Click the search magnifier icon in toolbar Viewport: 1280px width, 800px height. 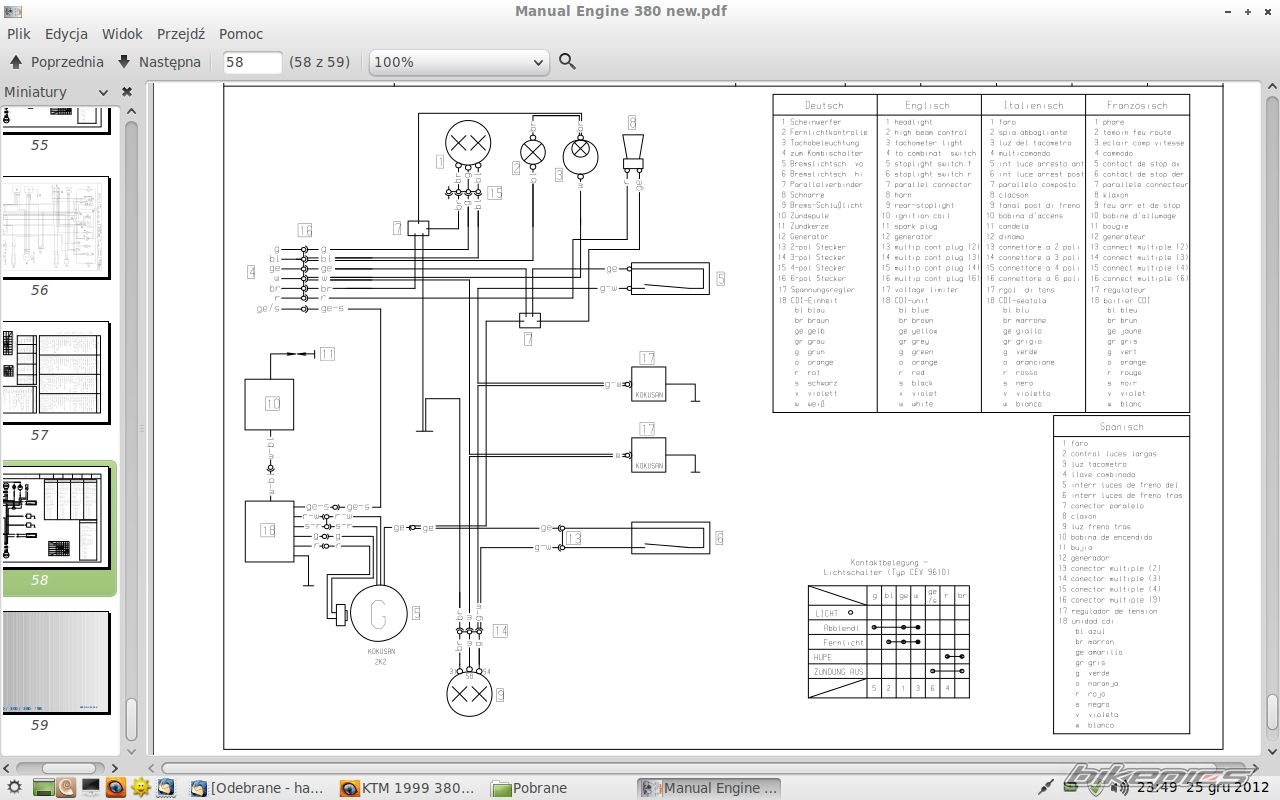click(567, 62)
